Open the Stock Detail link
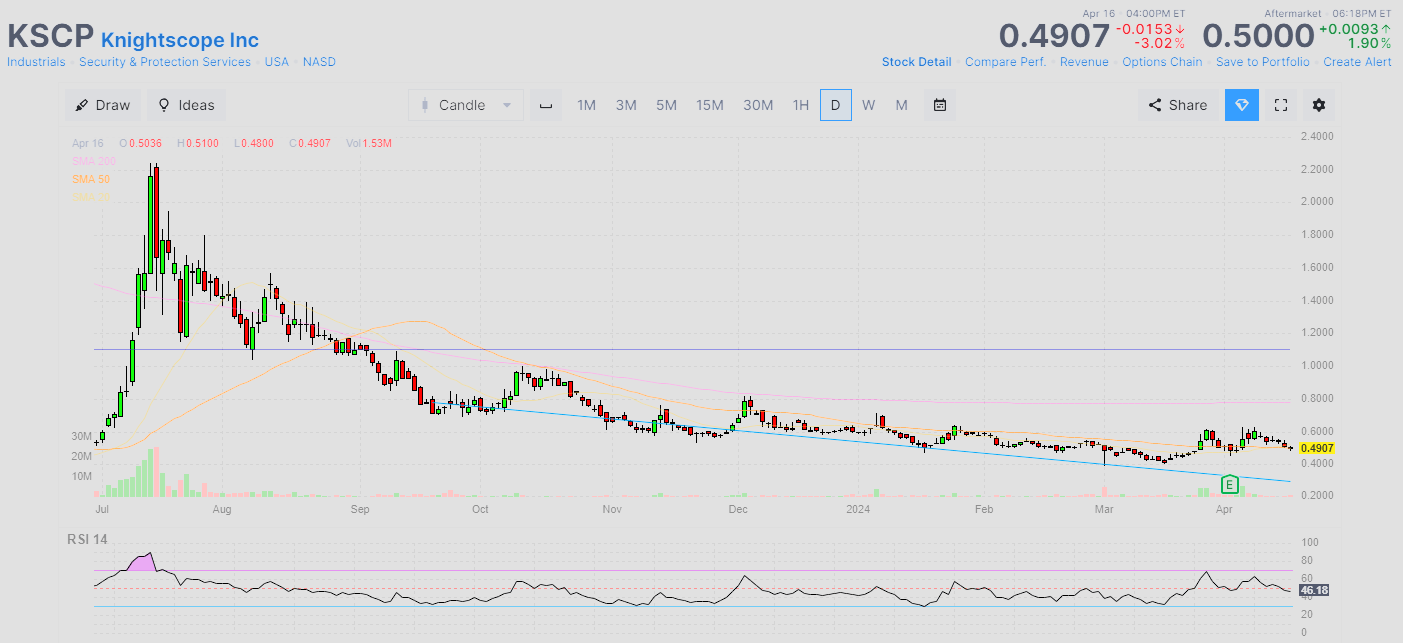 click(917, 62)
